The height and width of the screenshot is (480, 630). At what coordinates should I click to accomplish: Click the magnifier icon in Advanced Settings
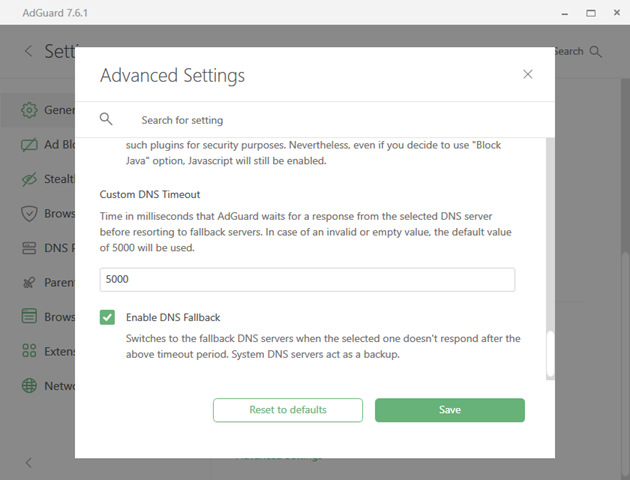tap(107, 119)
